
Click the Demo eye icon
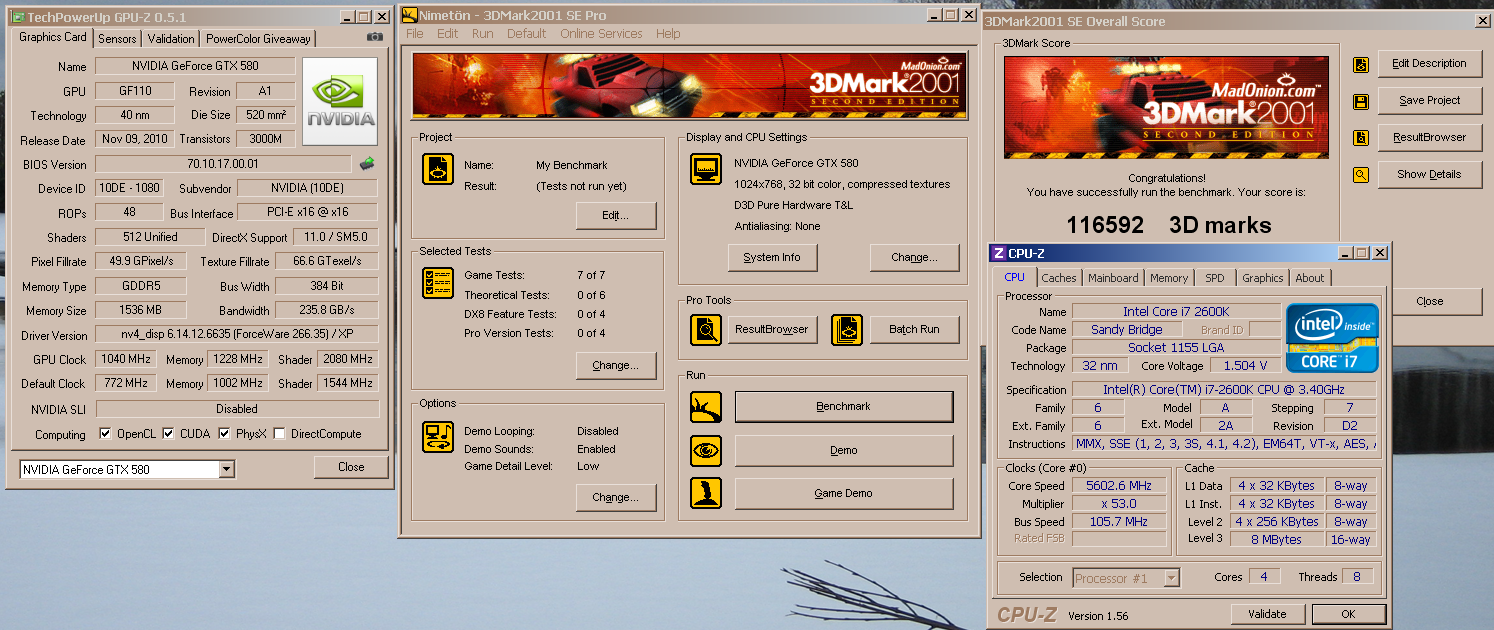coord(706,450)
